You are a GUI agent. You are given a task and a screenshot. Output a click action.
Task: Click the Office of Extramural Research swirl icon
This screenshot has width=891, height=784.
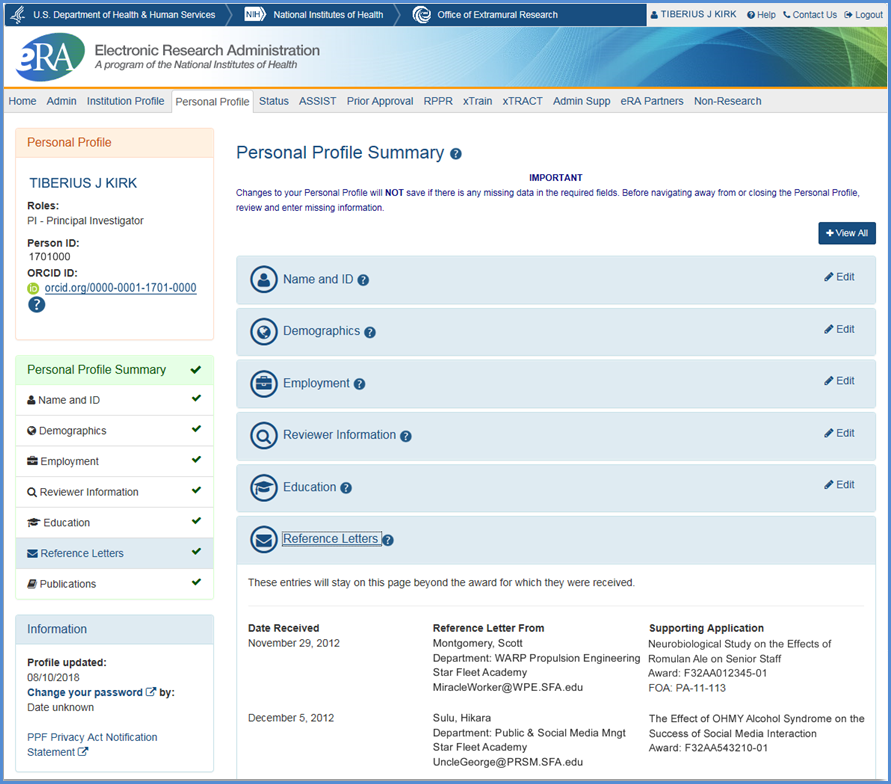pos(421,15)
